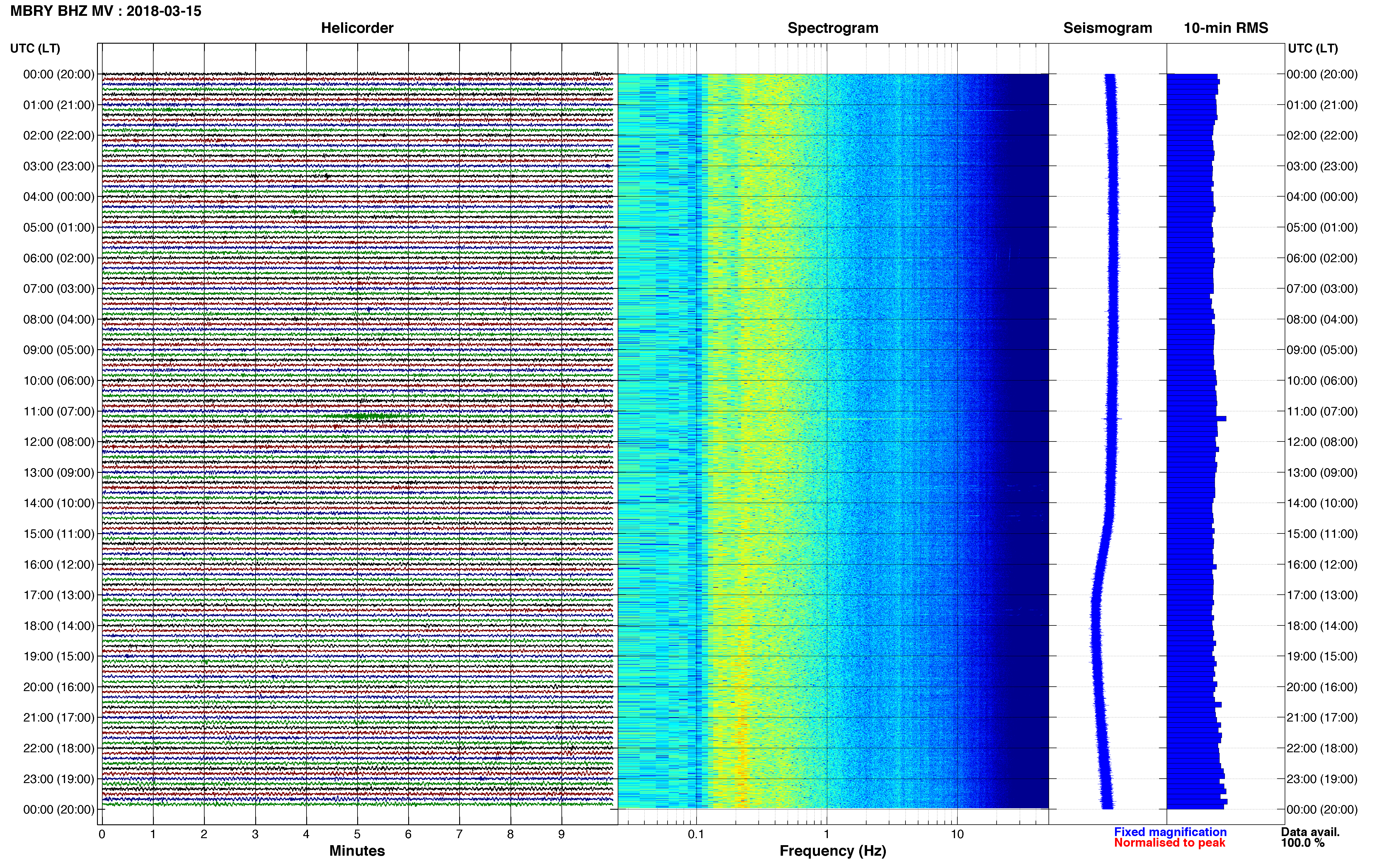
Task: Click left time label '01:00 (21:00)'
Action: pos(59,105)
